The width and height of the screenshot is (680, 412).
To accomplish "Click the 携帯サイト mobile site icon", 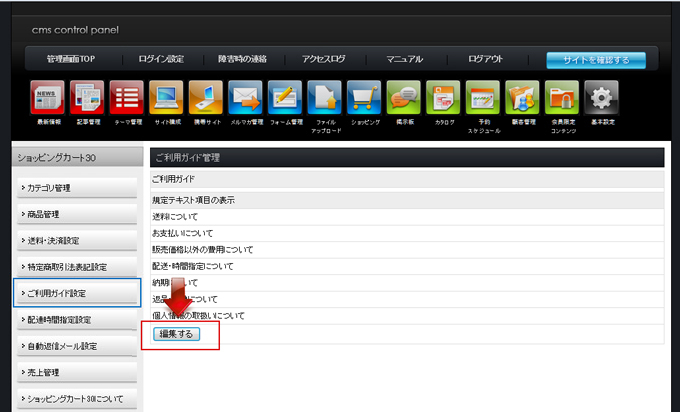I will 206,98.
